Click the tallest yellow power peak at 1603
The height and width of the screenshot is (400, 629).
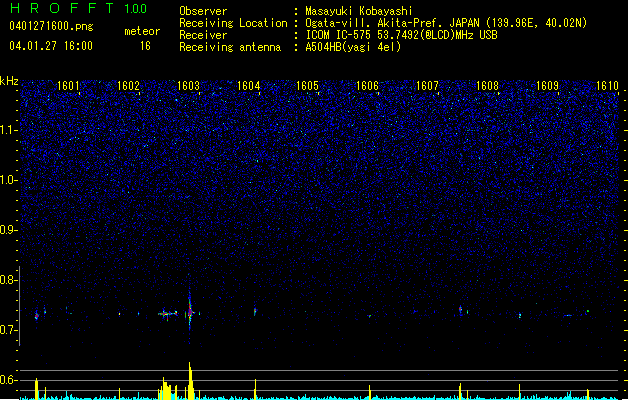[191, 380]
